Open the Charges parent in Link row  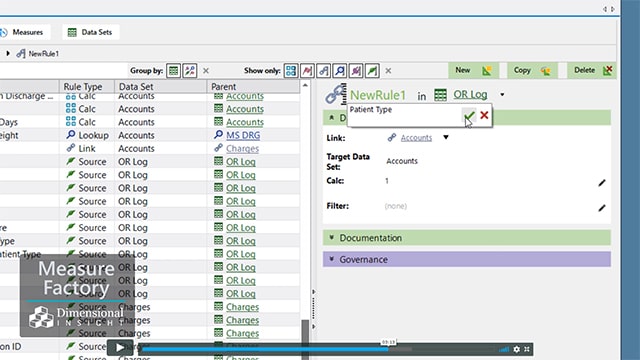click(x=242, y=149)
